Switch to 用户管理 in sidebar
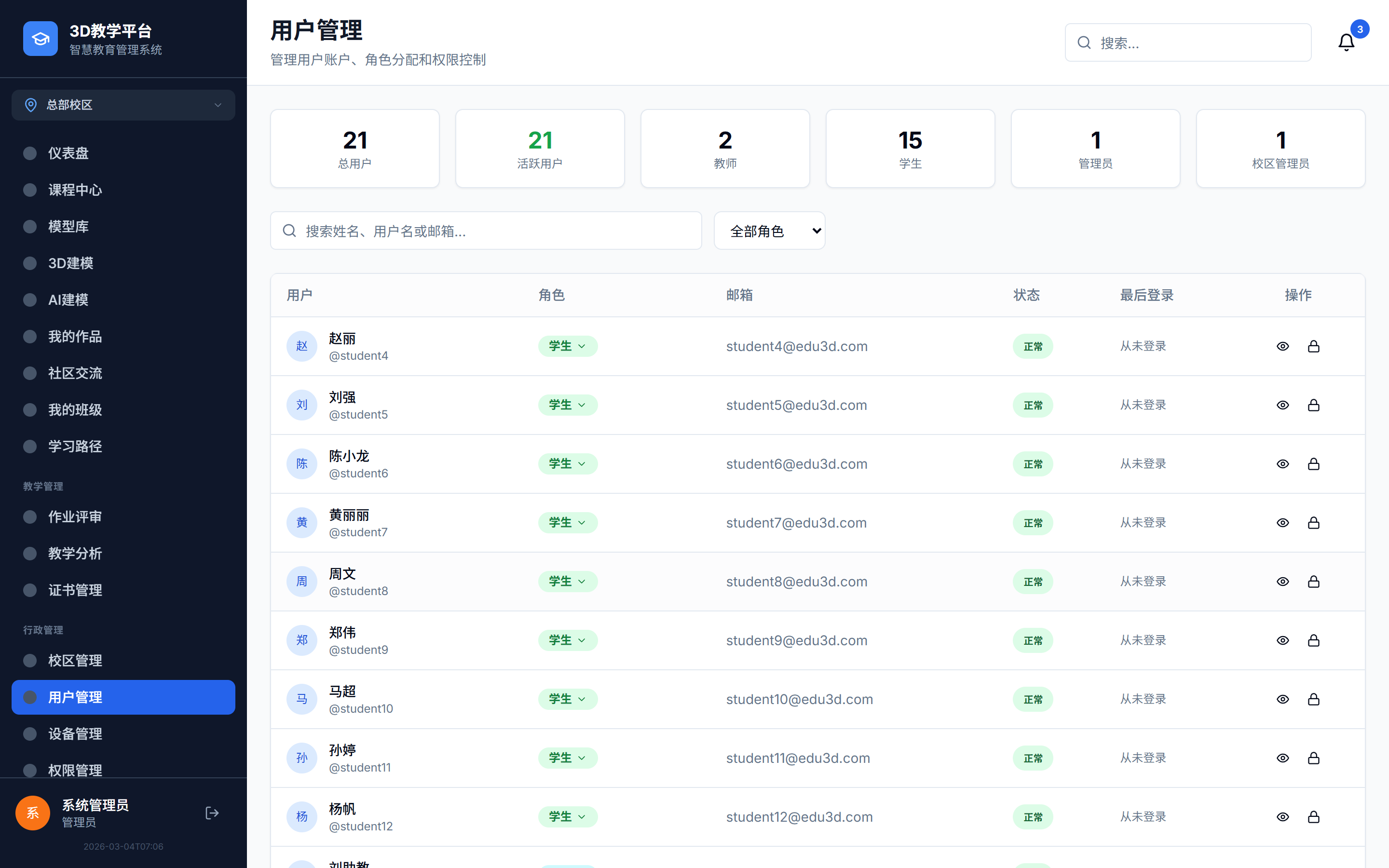Image resolution: width=1389 pixels, height=868 pixels. click(75, 697)
